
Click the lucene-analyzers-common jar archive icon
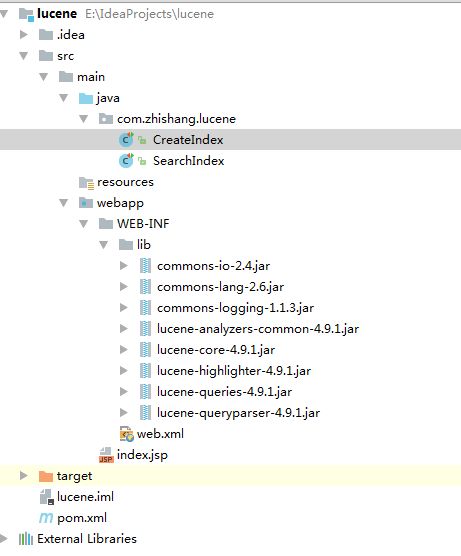pos(145,329)
